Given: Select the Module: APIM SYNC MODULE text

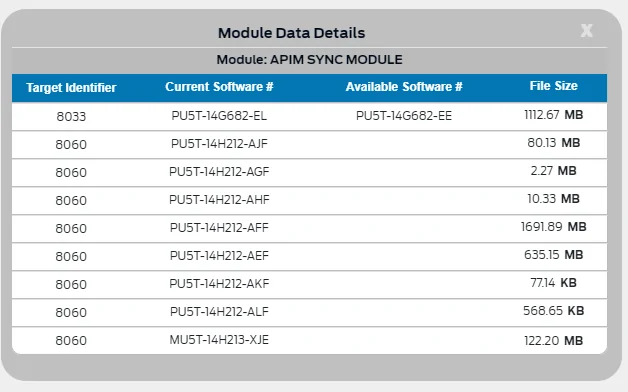Looking at the screenshot, I should click(310, 60).
